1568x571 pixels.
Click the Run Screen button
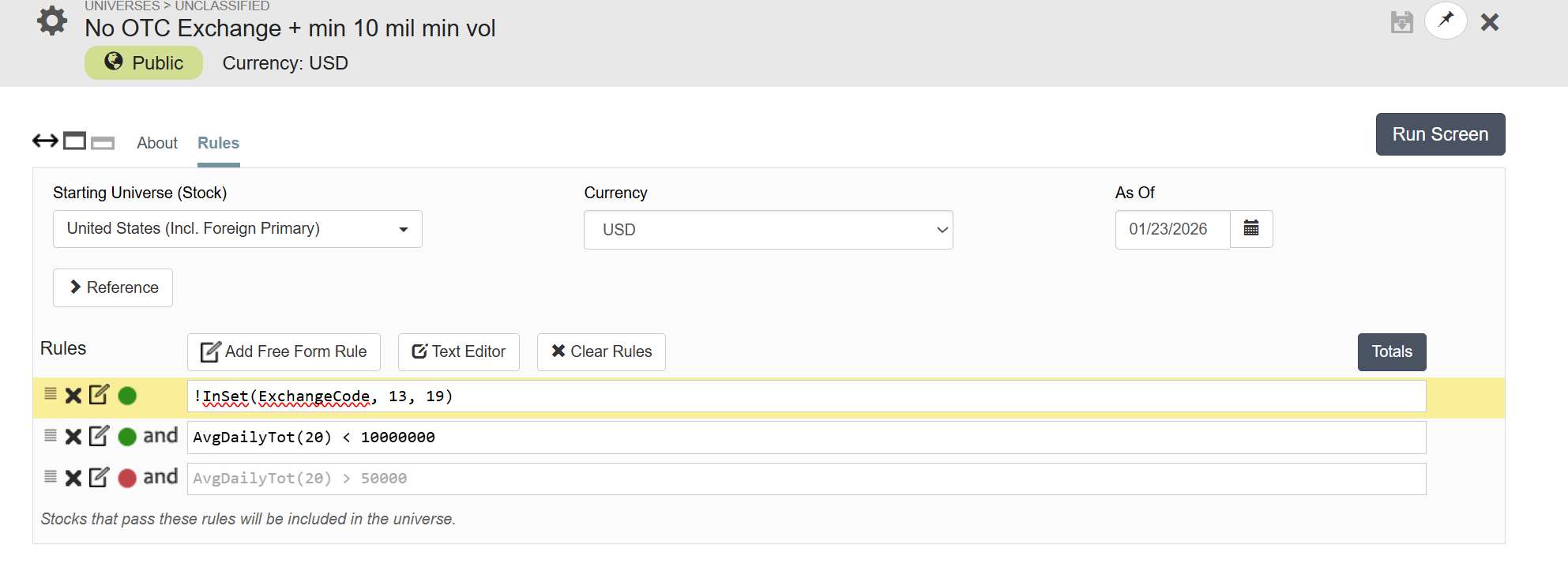1439,134
